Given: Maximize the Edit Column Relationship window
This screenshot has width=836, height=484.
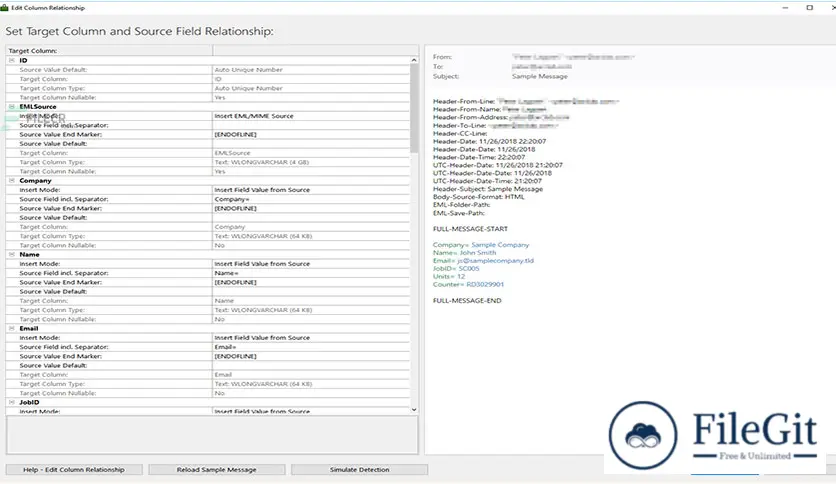Looking at the screenshot, I should tap(809, 7).
